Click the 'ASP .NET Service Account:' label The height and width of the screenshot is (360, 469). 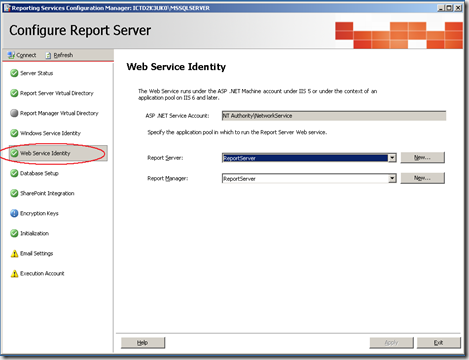pos(177,116)
